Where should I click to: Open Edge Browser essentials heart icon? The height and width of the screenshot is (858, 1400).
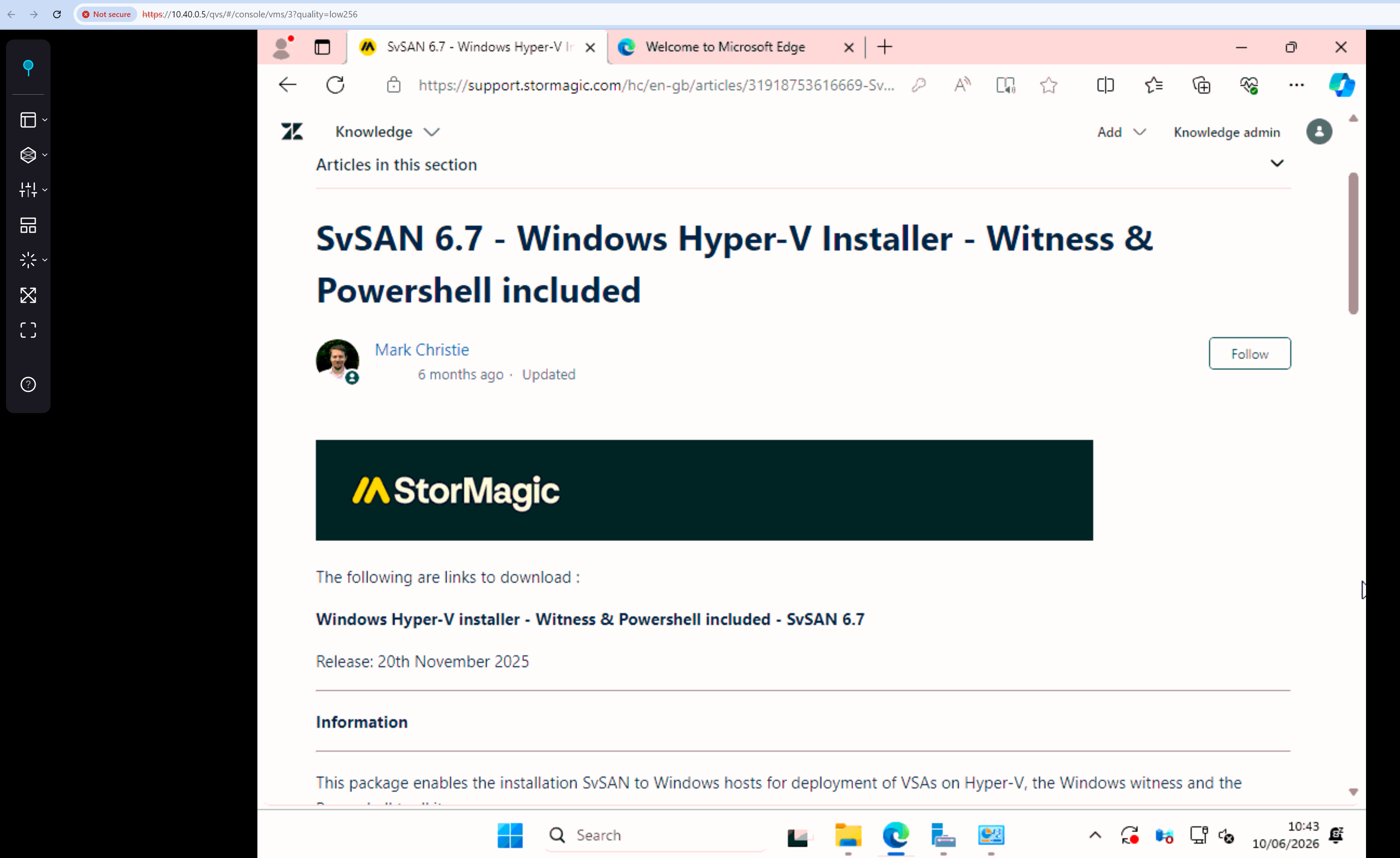click(1250, 85)
